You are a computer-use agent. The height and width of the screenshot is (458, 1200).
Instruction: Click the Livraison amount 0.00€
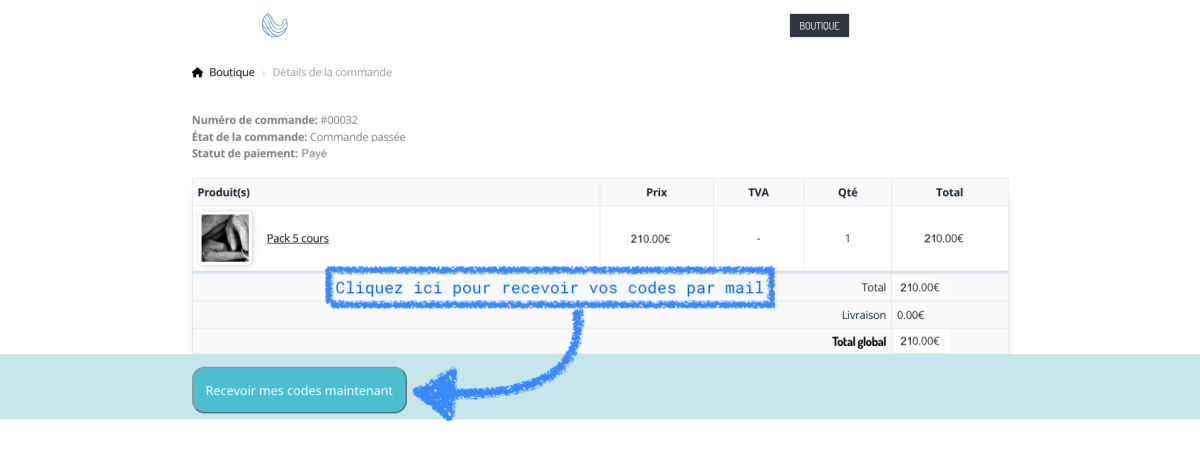[910, 315]
